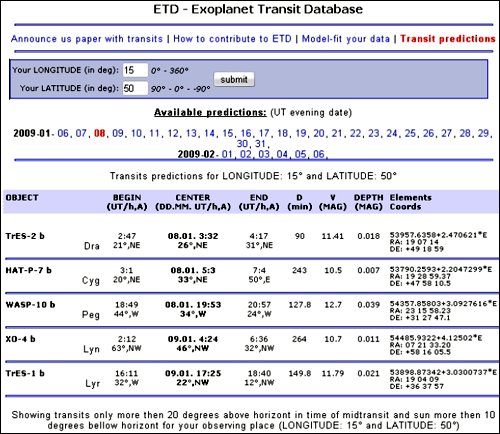The width and height of the screenshot is (500, 434).
Task: Click center time '09.01. 4:24'
Action: point(193,339)
